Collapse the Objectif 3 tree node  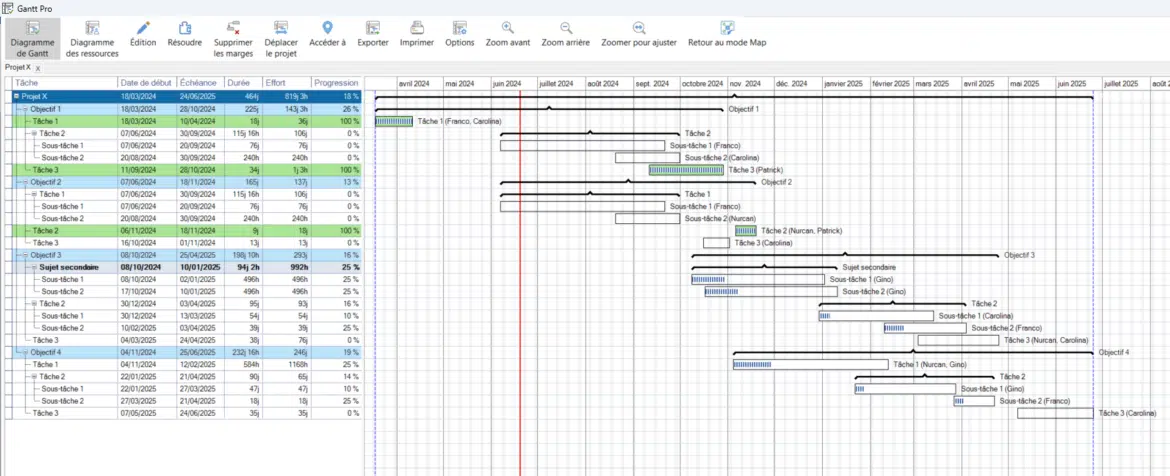point(25,255)
